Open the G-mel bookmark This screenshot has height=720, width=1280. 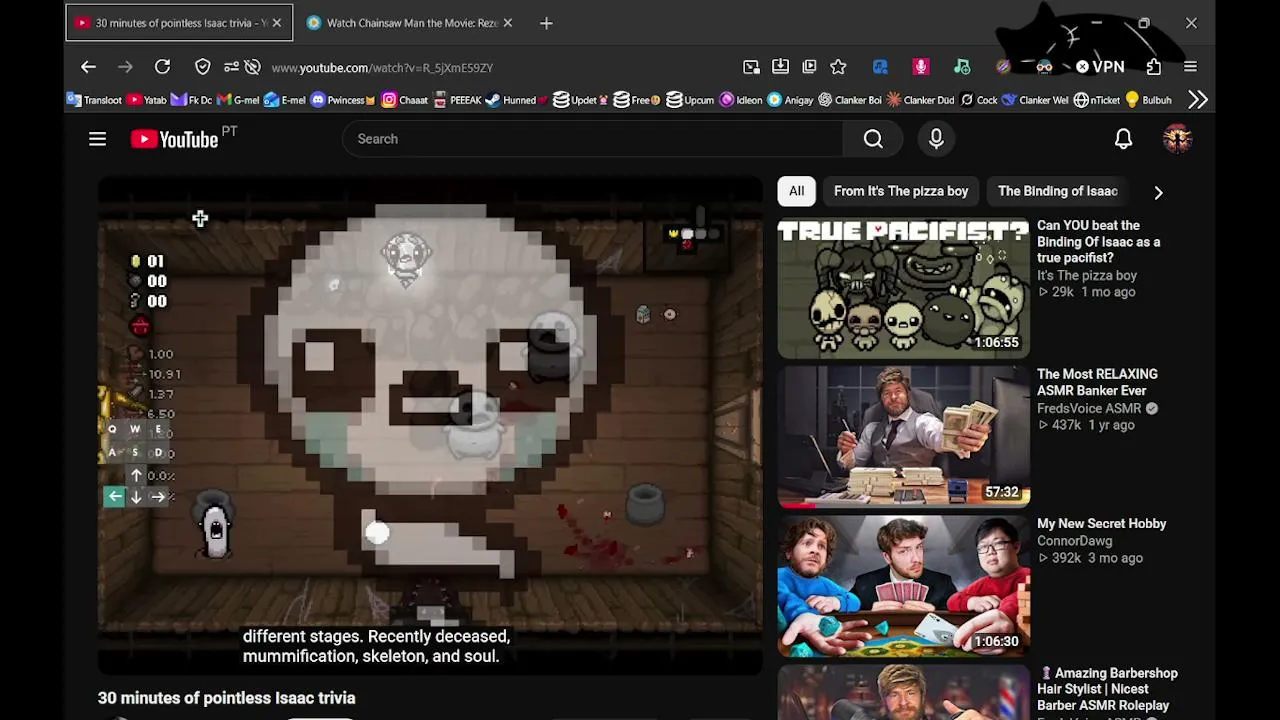(x=238, y=100)
